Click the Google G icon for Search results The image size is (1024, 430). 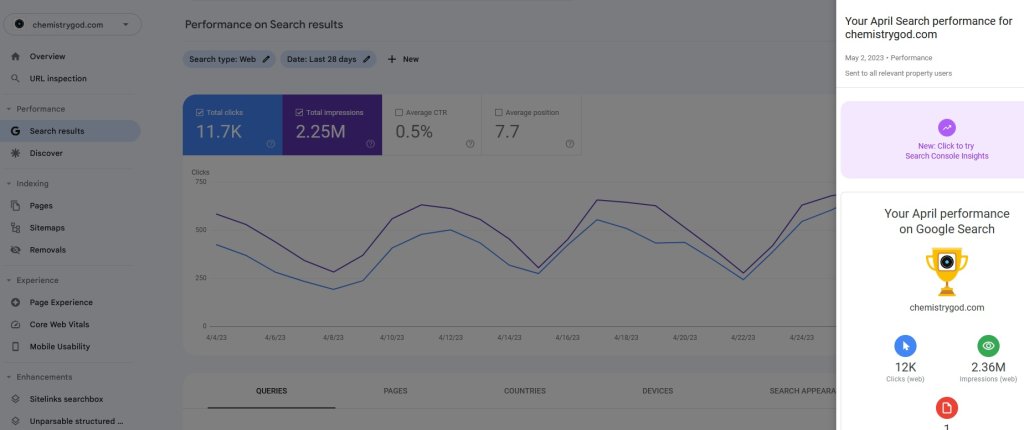coord(16,131)
